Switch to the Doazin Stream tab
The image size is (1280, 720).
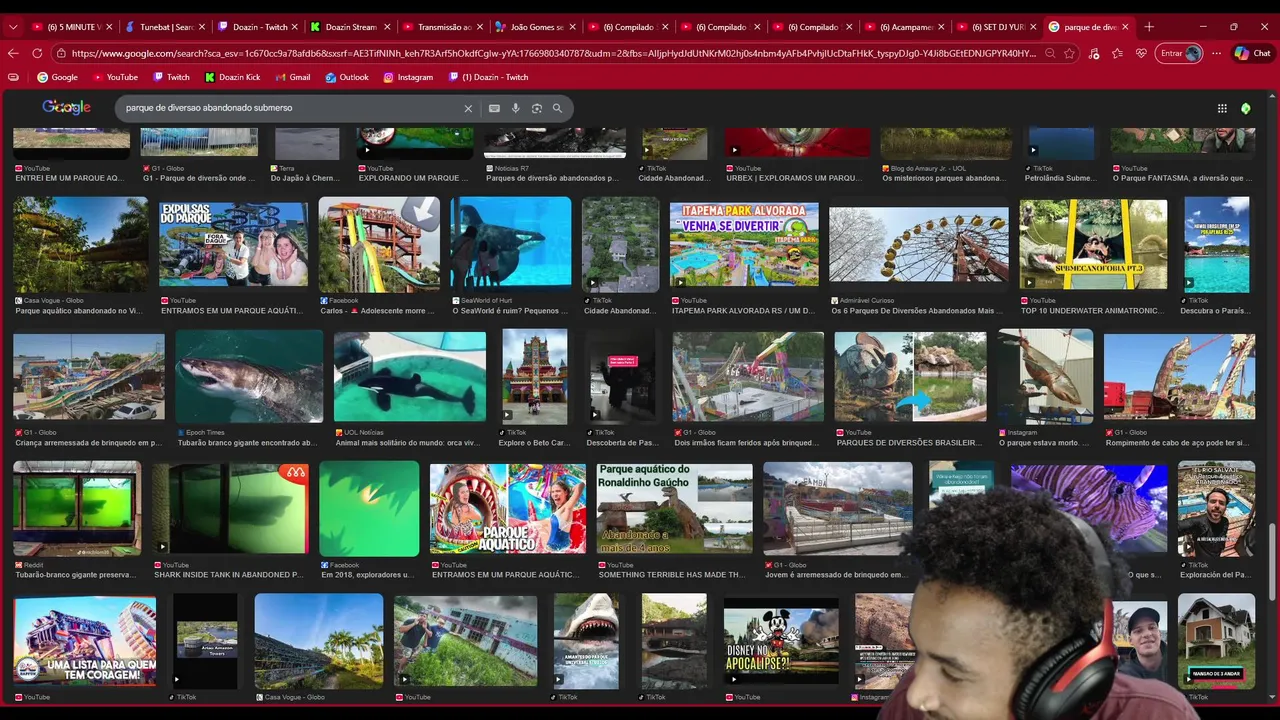348,27
